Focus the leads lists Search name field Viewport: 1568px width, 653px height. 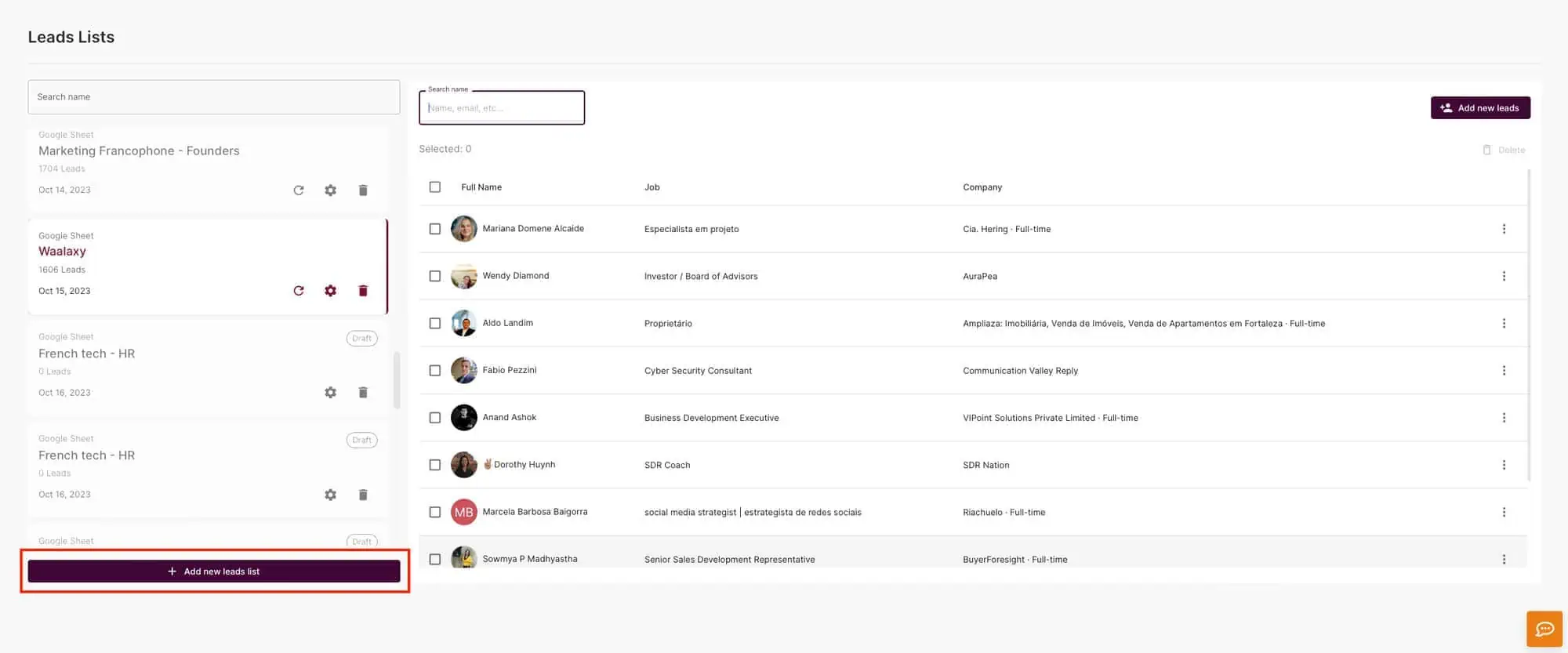pyautogui.click(x=214, y=97)
